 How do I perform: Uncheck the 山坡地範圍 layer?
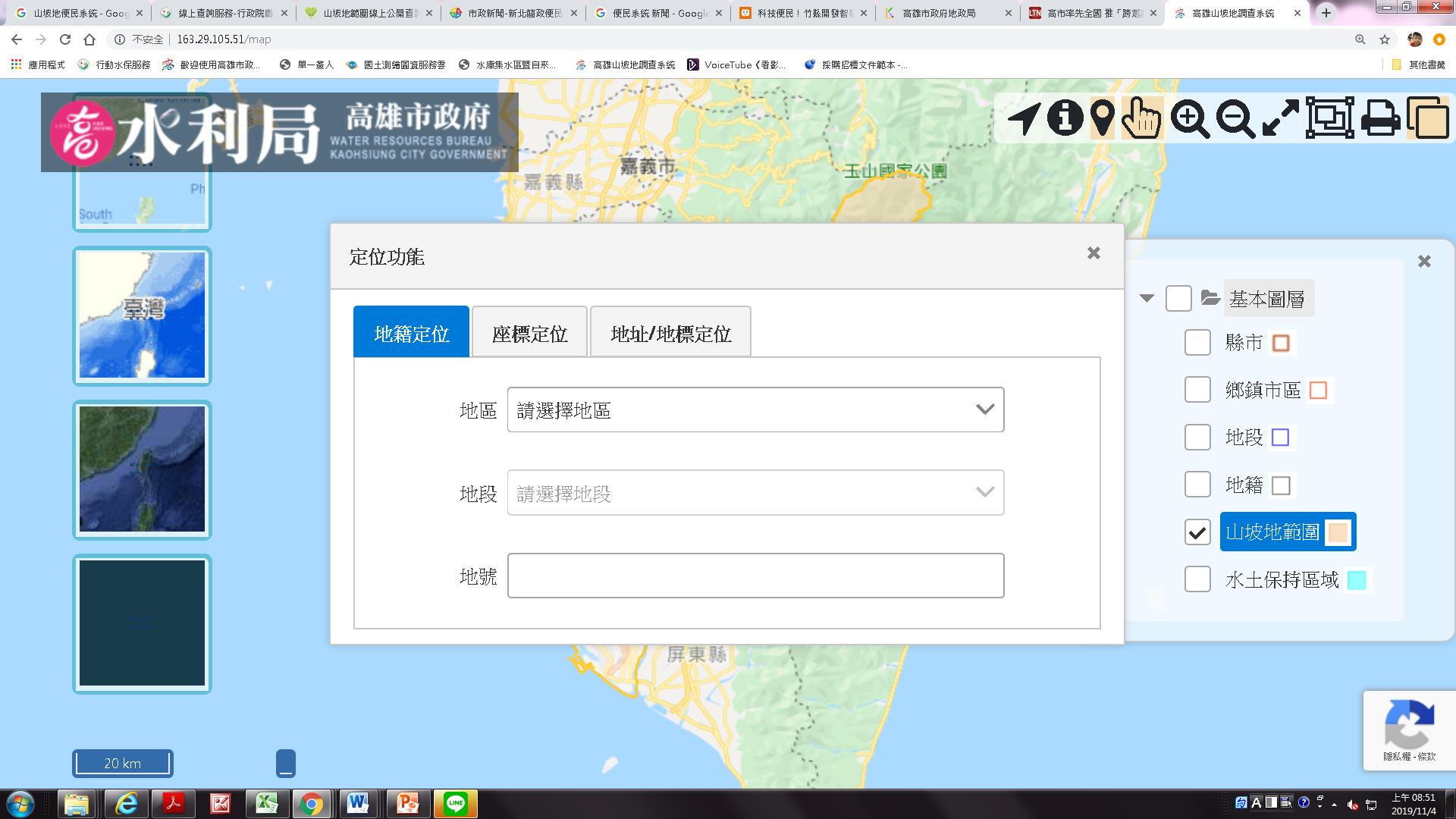tap(1197, 532)
